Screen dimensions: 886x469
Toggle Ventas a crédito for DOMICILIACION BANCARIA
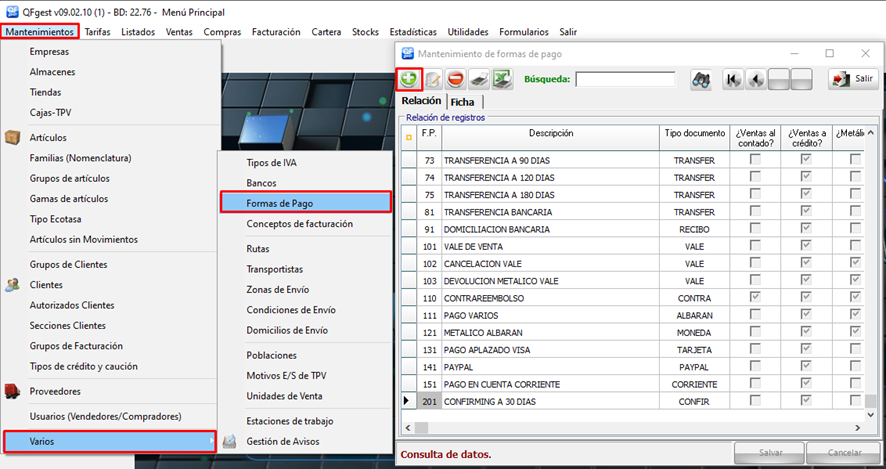coord(806,229)
